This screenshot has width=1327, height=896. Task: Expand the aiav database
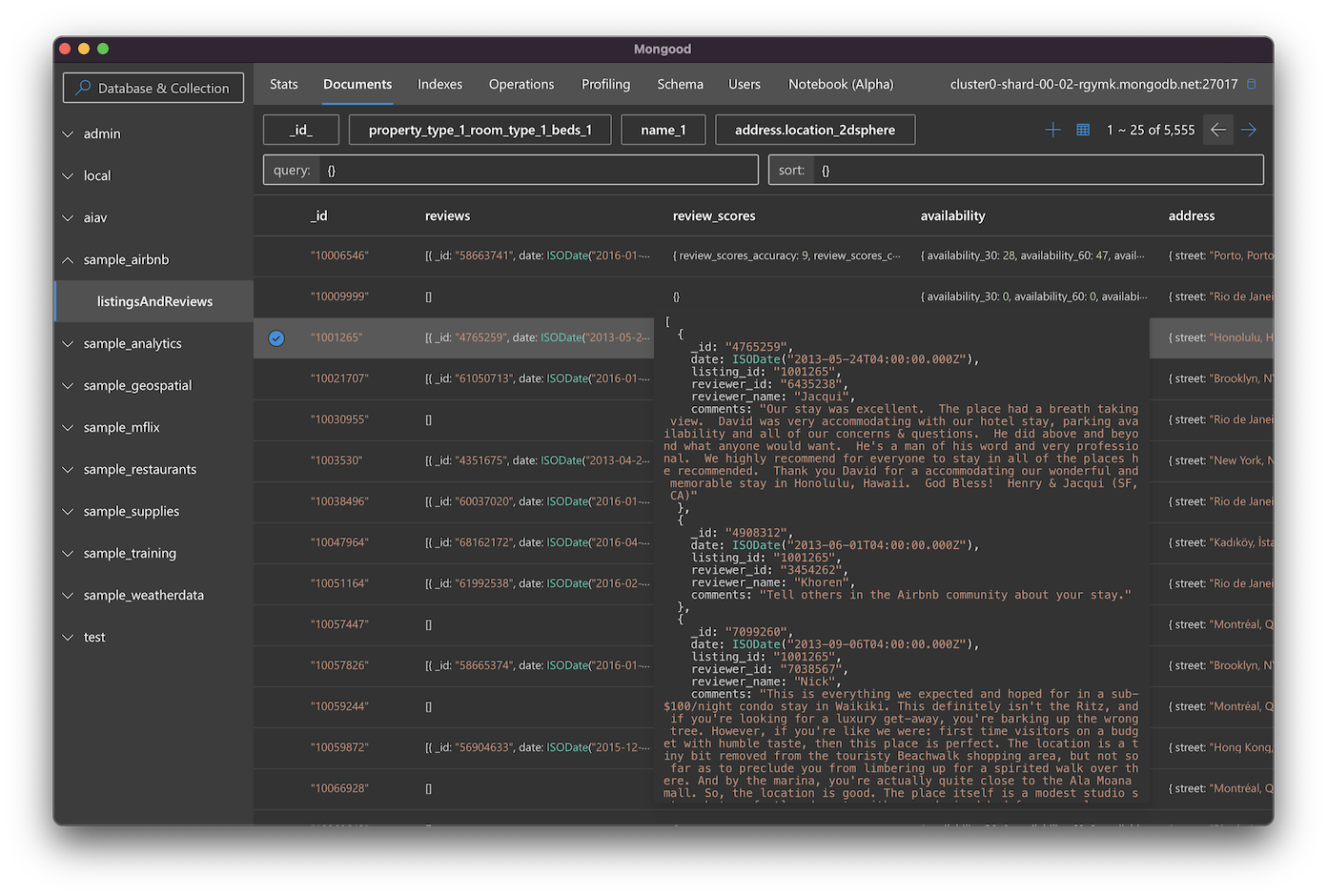point(68,217)
